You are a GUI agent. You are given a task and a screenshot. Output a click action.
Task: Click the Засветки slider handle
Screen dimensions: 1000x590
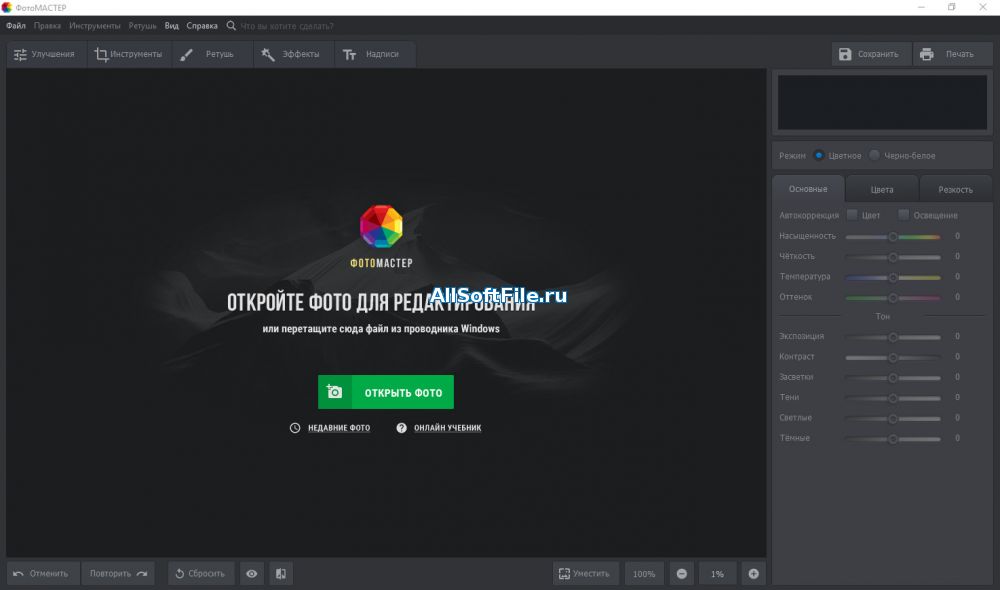tap(893, 378)
